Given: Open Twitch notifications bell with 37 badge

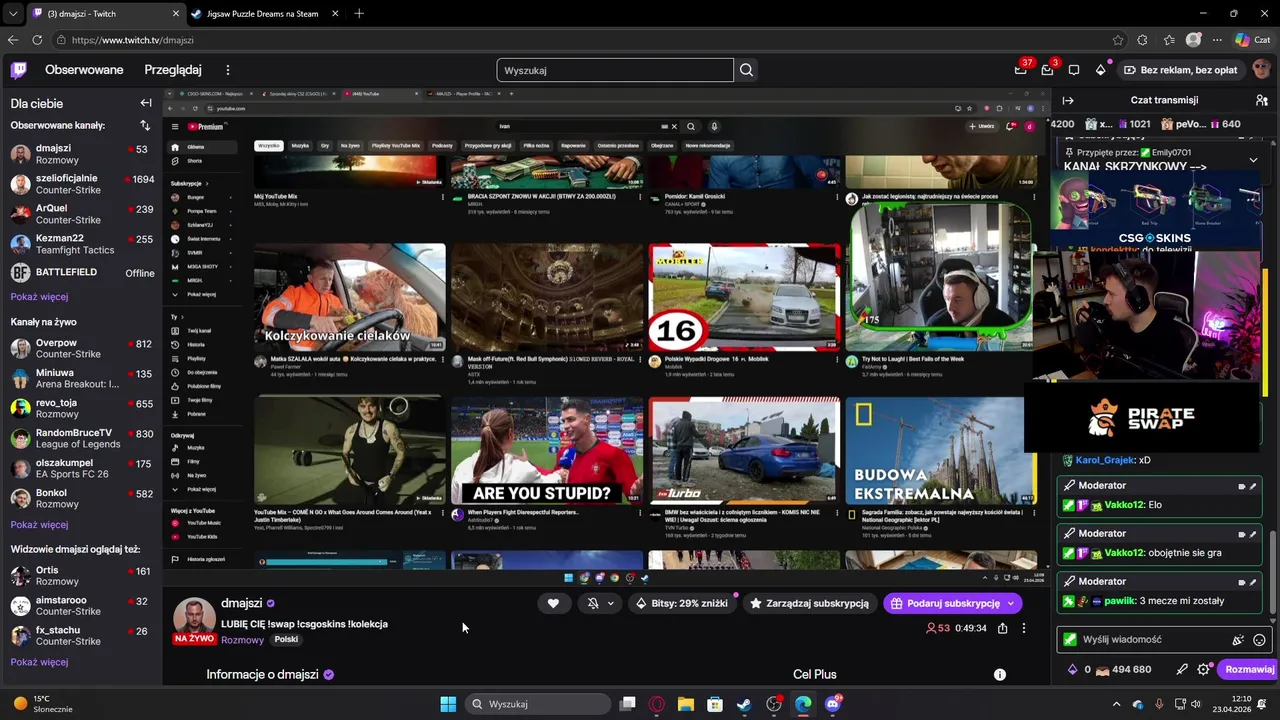Looking at the screenshot, I should click(1021, 70).
